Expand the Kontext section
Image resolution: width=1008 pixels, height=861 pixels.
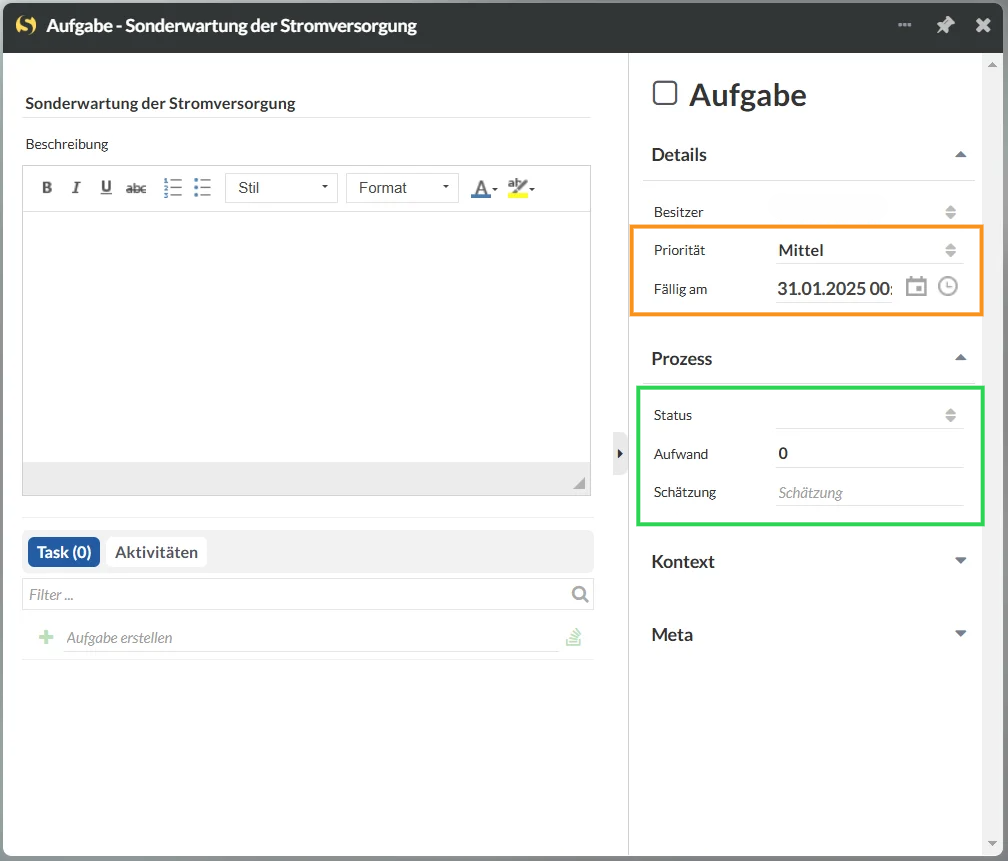point(960,561)
